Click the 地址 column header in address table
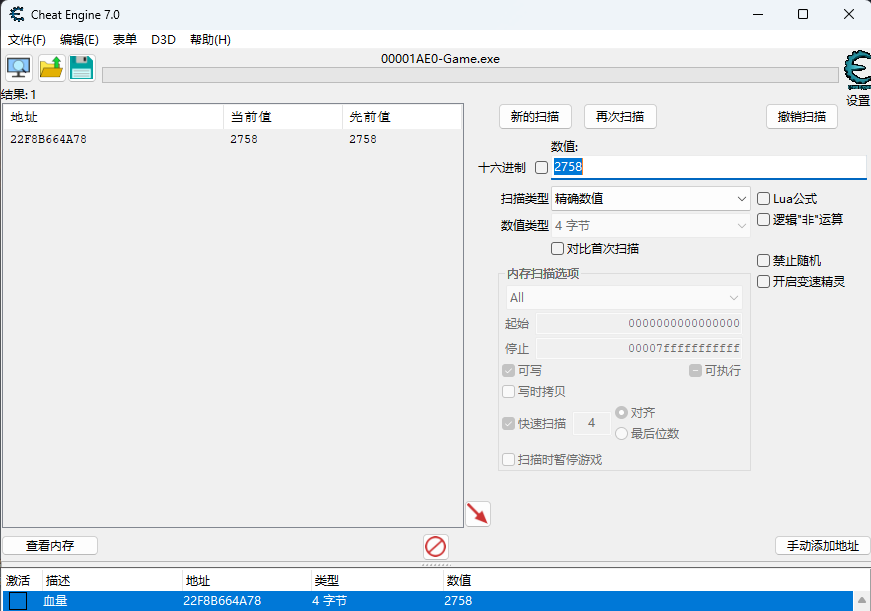 246,580
